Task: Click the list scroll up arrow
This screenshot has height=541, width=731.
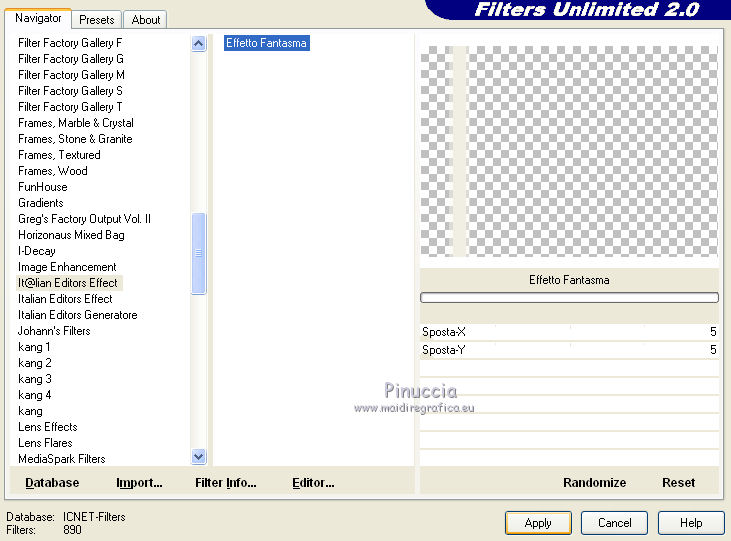Action: (x=199, y=44)
